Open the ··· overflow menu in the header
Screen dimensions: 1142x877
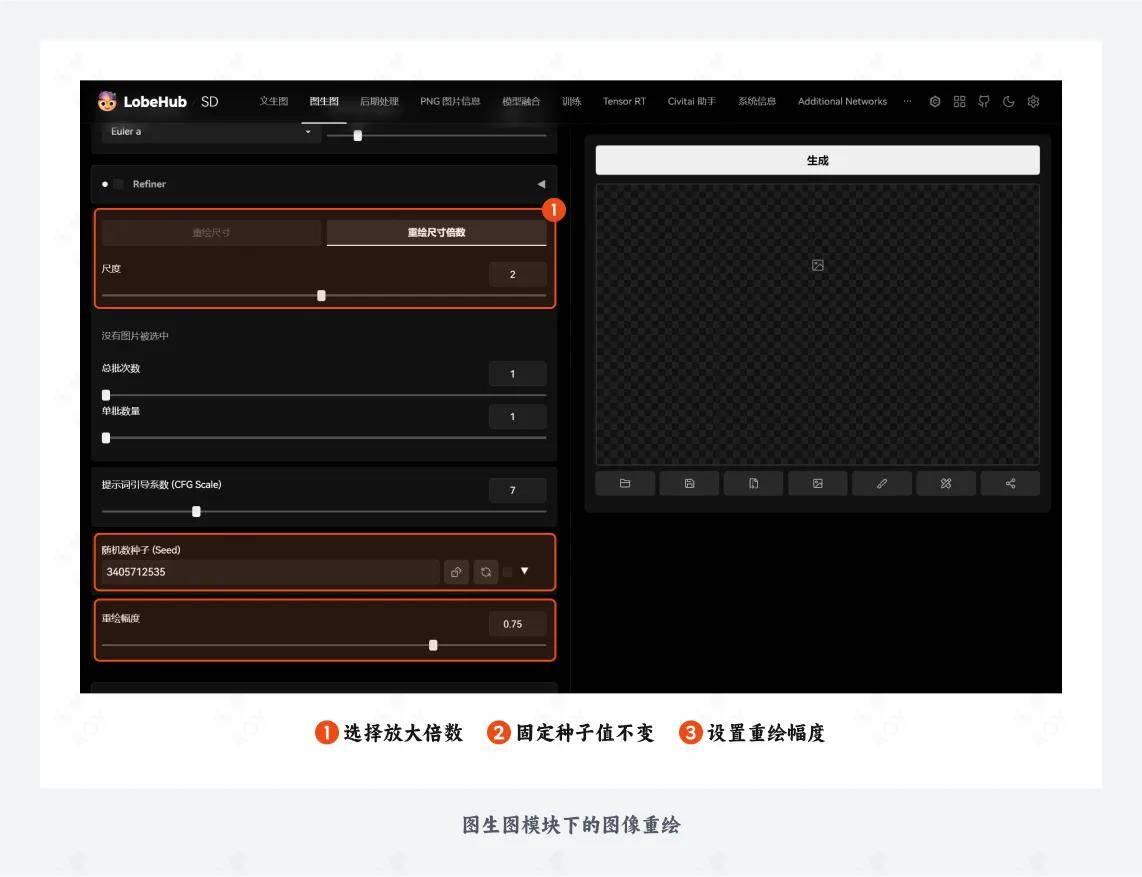907,101
